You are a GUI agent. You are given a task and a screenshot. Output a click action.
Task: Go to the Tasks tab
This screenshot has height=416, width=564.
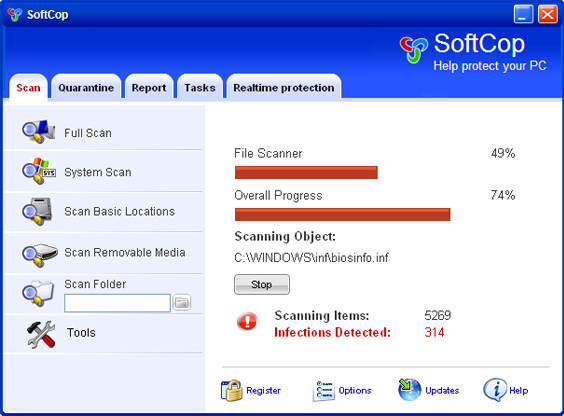[200, 87]
